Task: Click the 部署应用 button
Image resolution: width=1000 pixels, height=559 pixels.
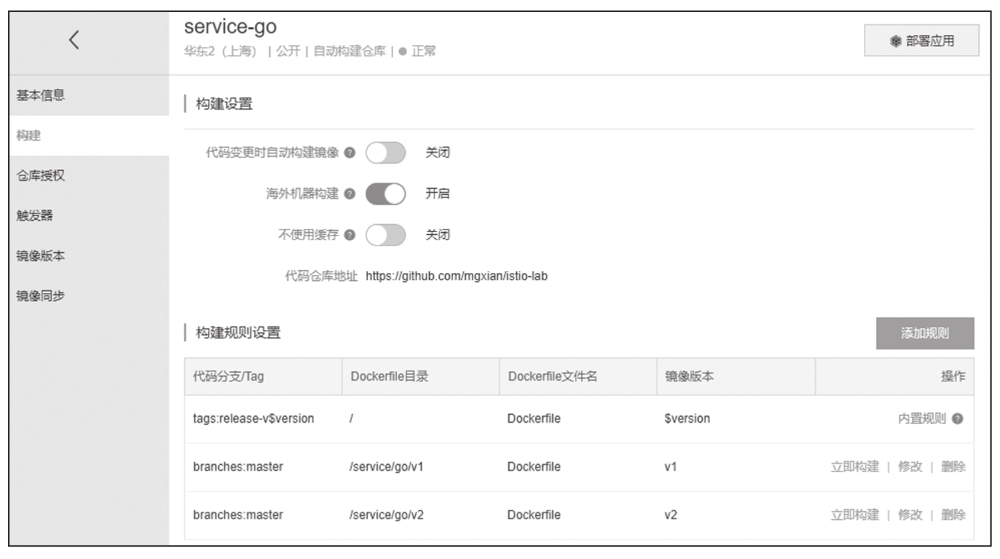Action: pyautogui.click(x=921, y=41)
